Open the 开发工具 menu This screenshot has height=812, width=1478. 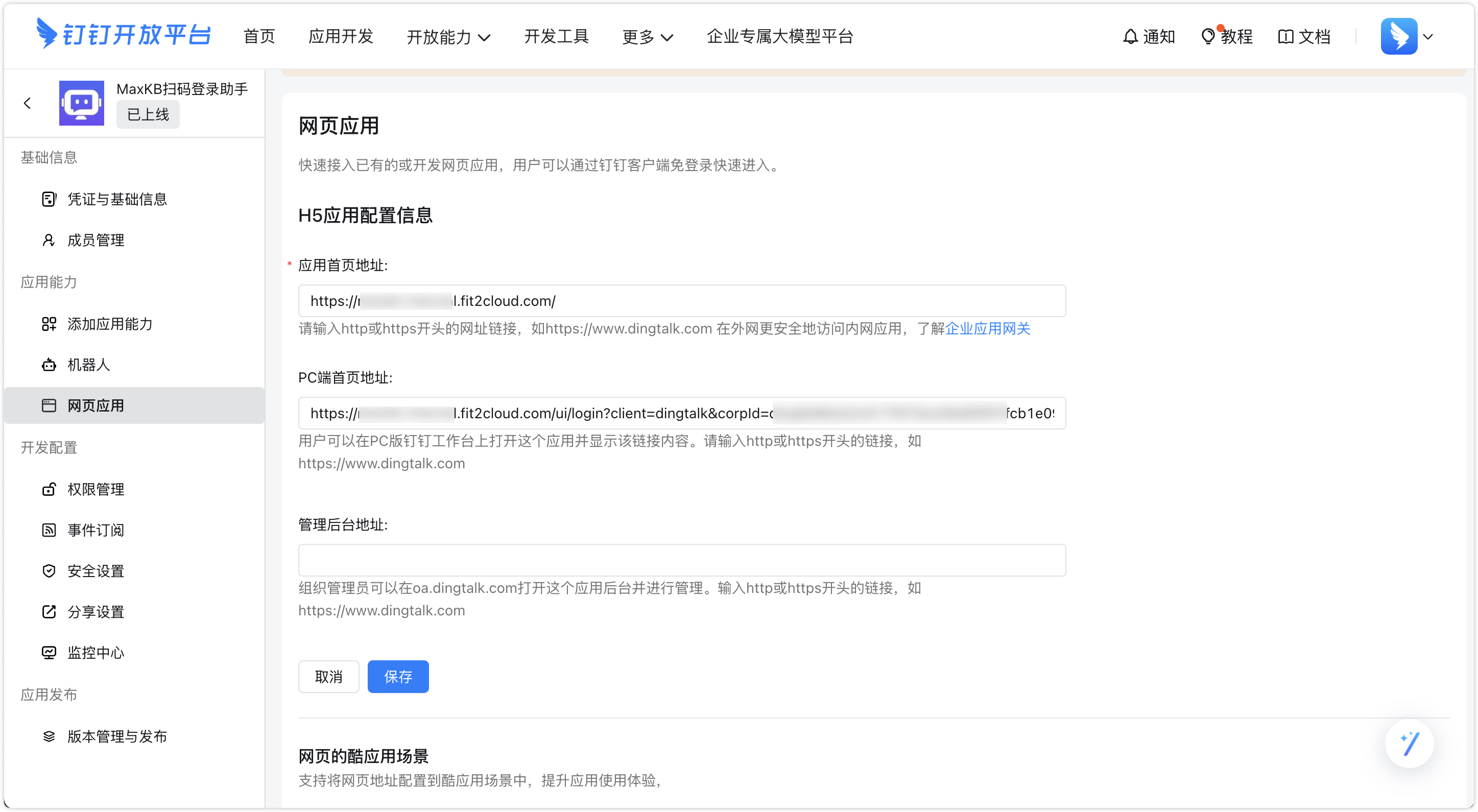coord(556,36)
